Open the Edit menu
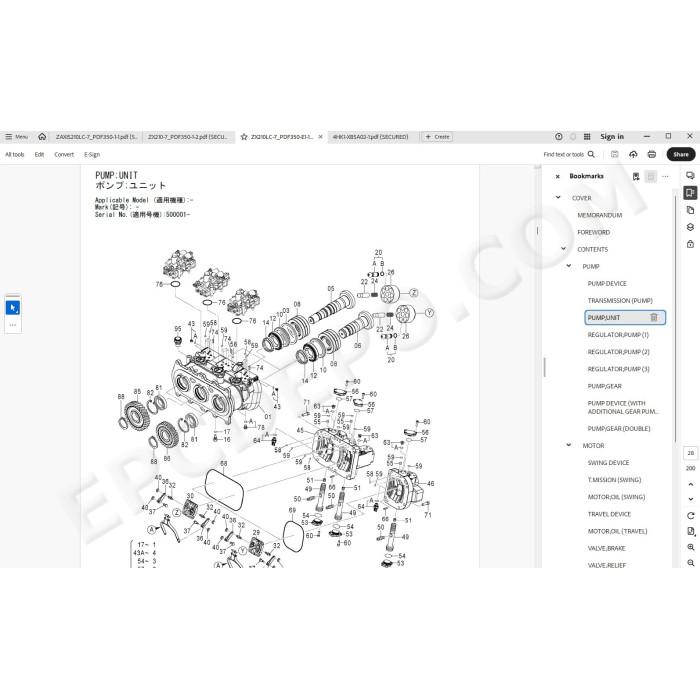Viewport: 700px width, 700px height. click(x=39, y=154)
